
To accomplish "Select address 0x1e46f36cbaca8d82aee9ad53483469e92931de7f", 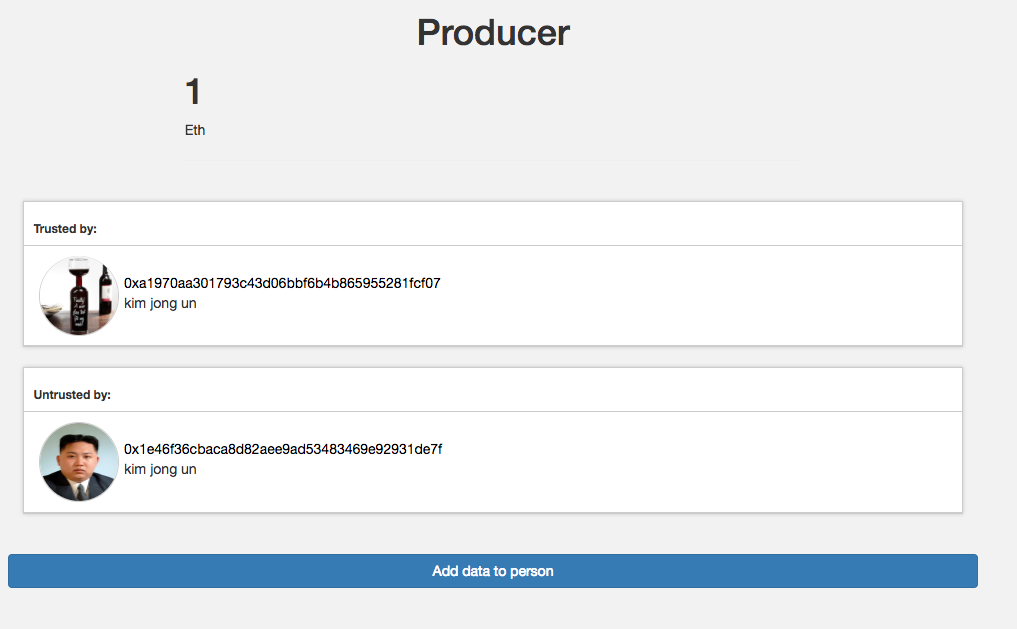I will [283, 449].
